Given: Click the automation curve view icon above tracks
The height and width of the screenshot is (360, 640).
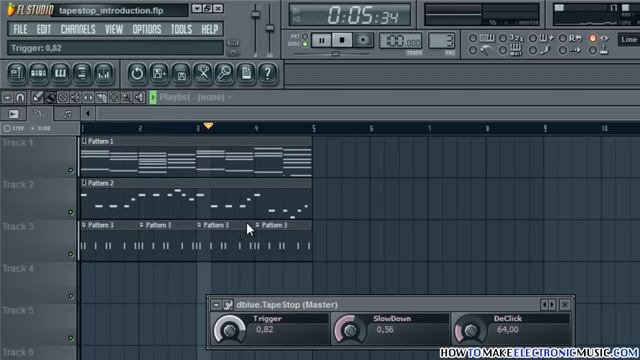Looking at the screenshot, I should [x=40, y=114].
